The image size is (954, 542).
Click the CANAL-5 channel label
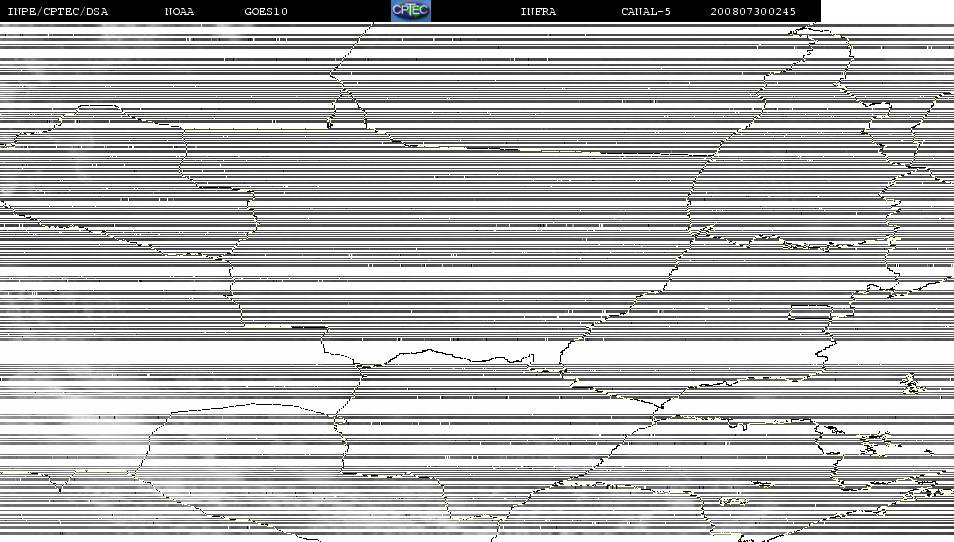[646, 12]
